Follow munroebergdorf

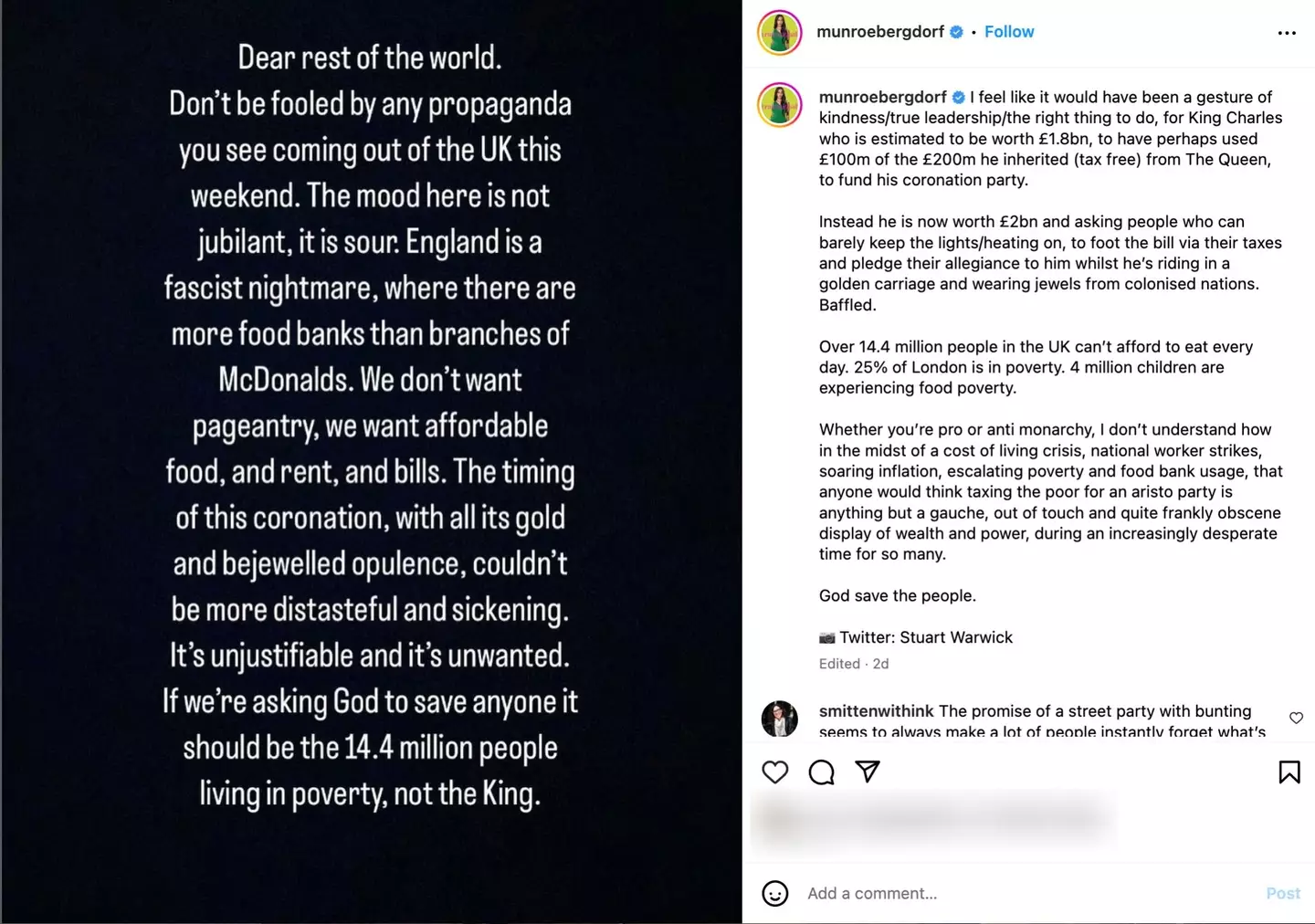(1009, 32)
